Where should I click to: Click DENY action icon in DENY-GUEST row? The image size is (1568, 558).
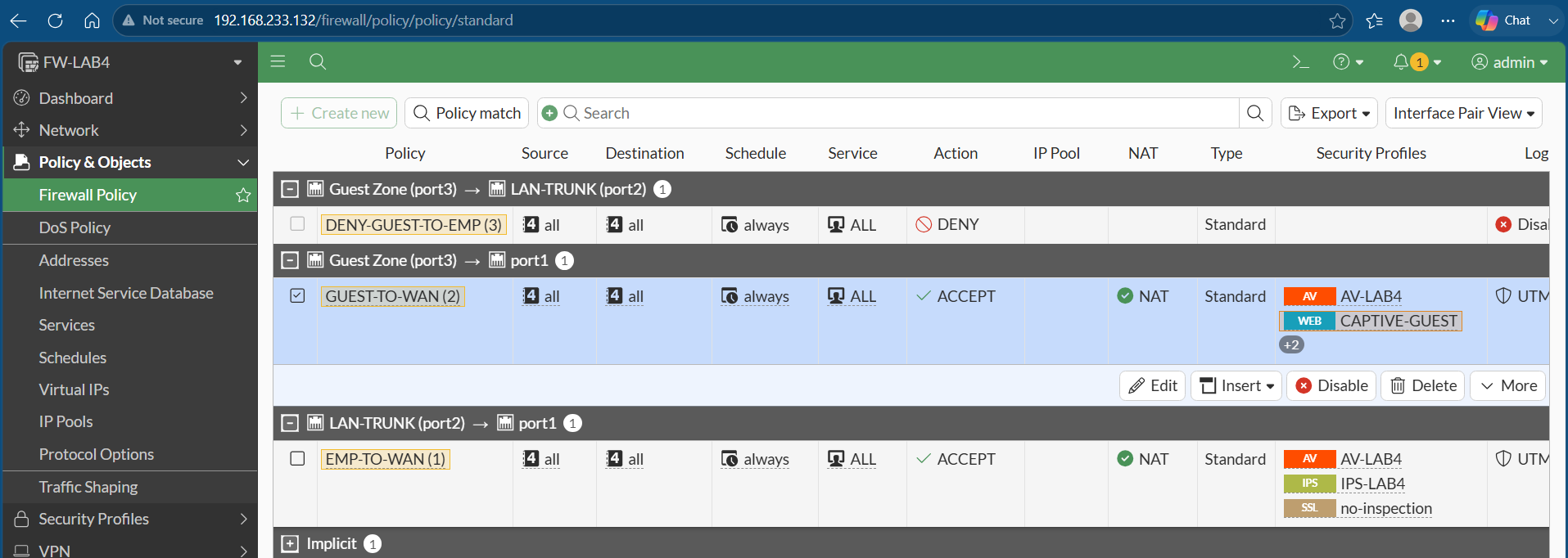(x=924, y=224)
